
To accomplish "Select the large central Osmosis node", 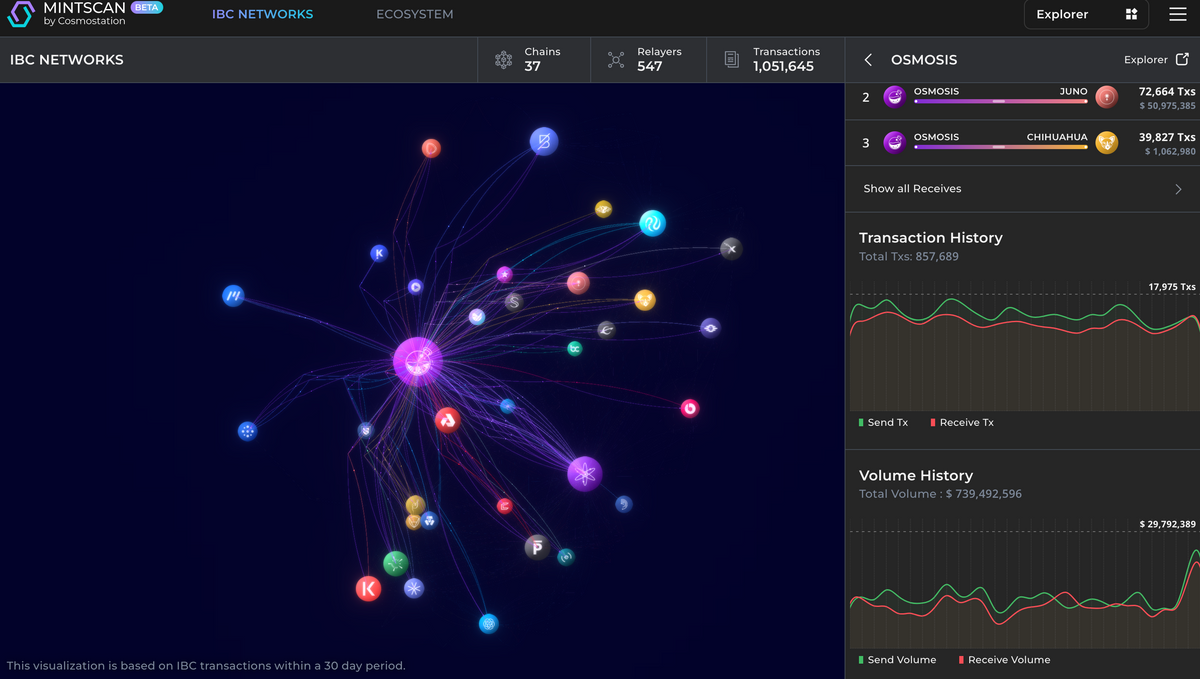I will 417,361.
